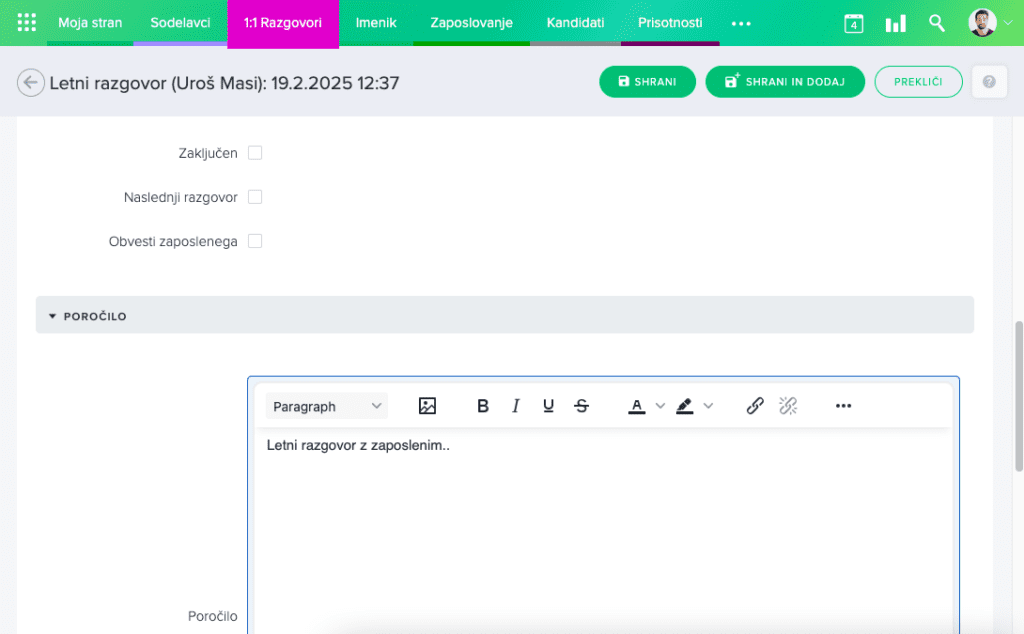1024x634 pixels.
Task: Open the bar chart reports icon
Action: (895, 23)
